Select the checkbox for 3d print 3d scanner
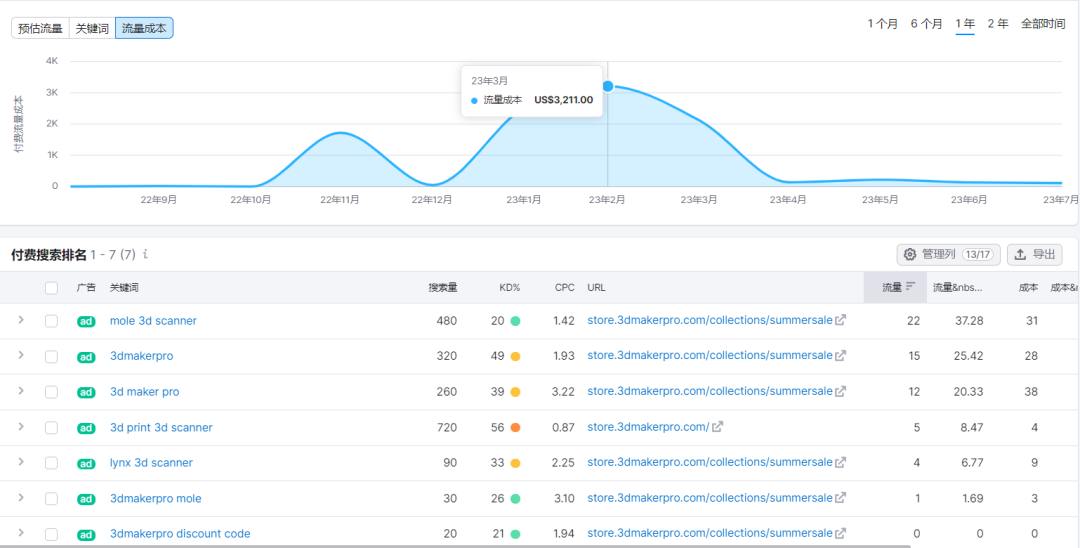 point(51,428)
